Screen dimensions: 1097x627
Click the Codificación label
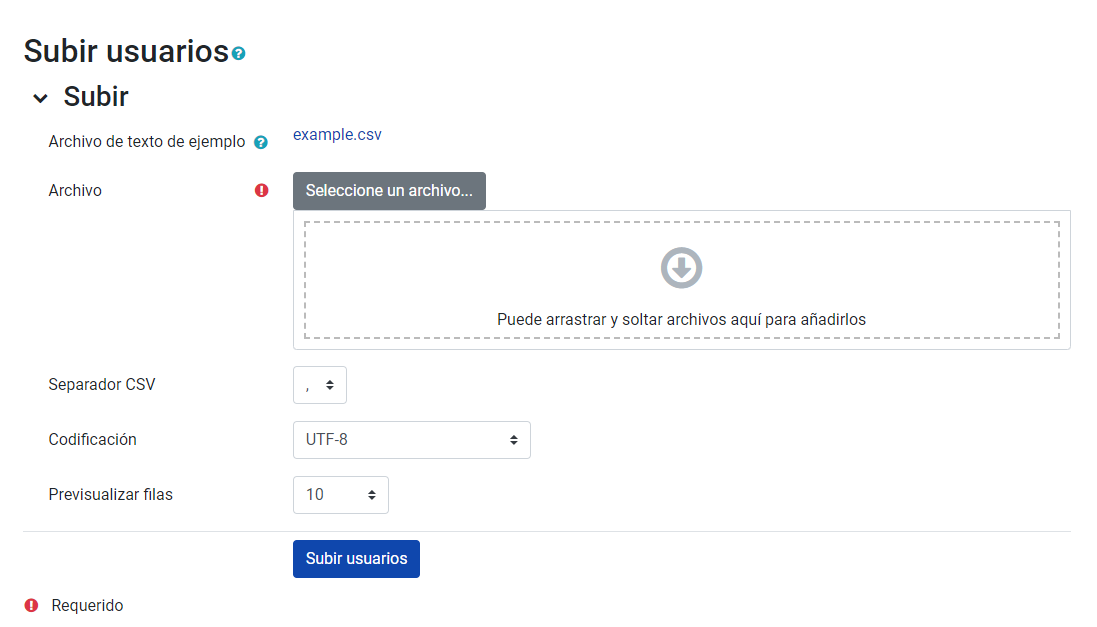coord(92,439)
